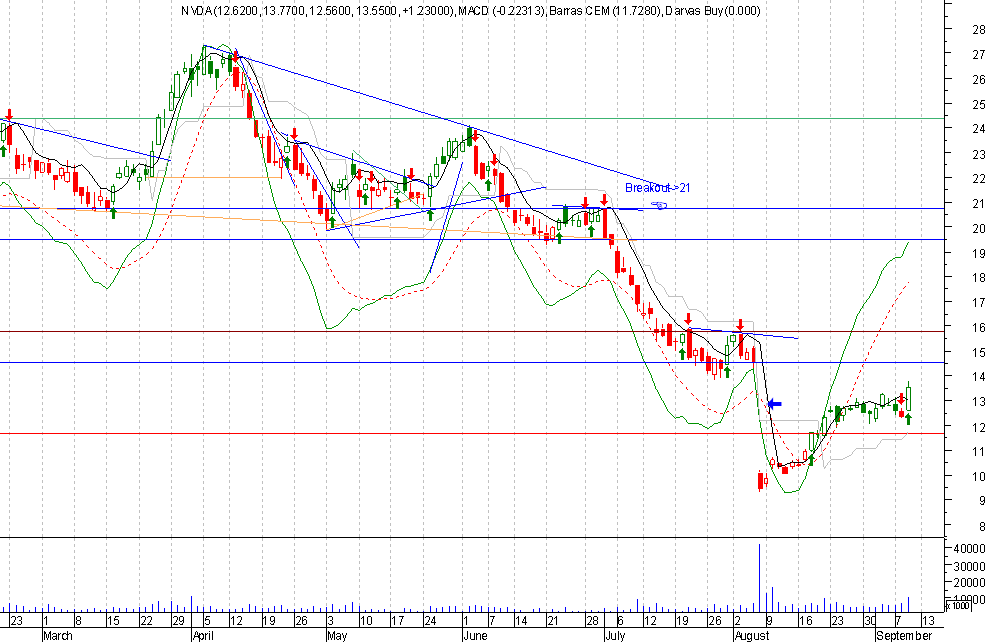Click the 23 price axis label
This screenshot has width=989, height=642.
coord(979,155)
